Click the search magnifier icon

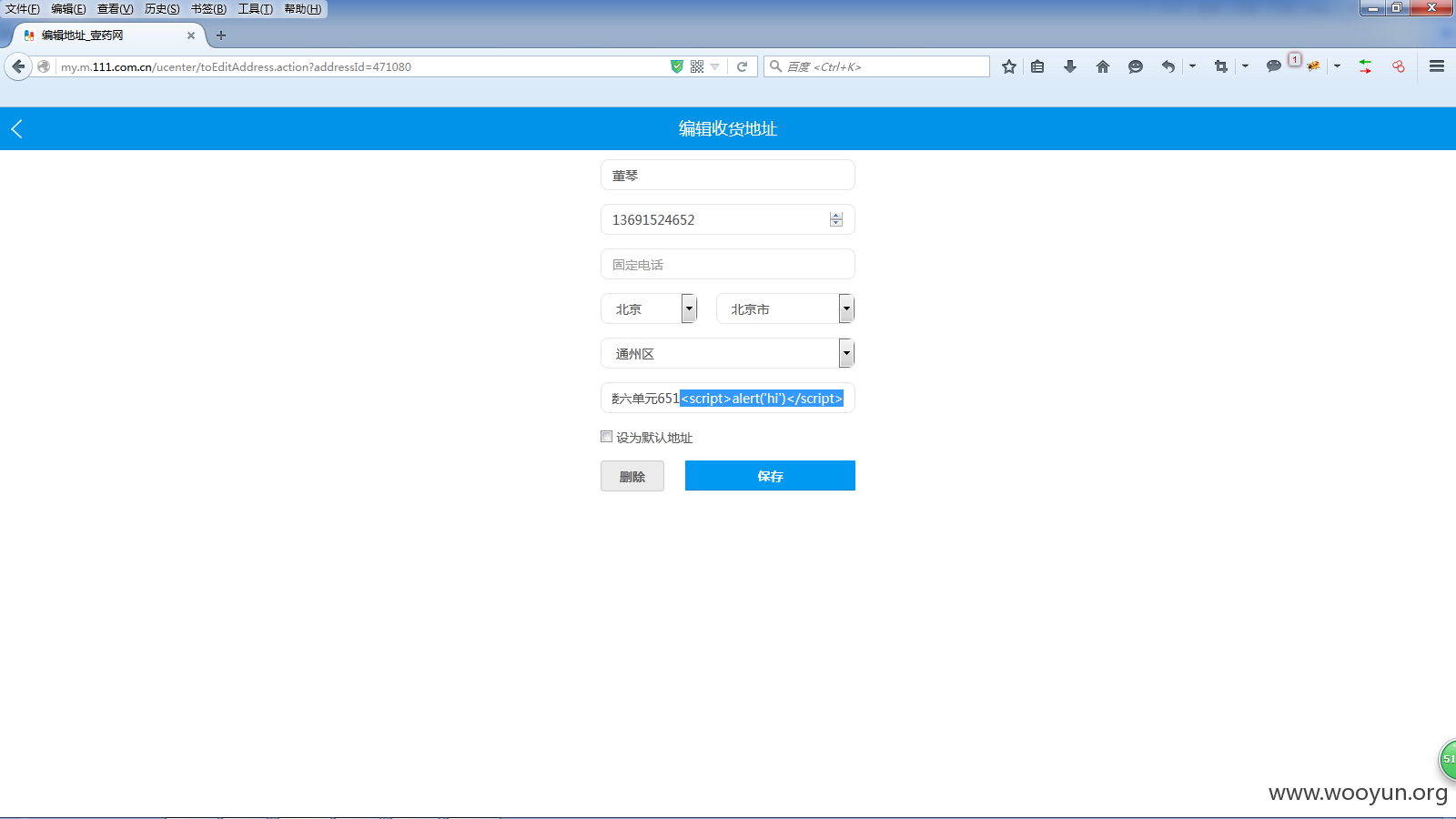pos(776,66)
